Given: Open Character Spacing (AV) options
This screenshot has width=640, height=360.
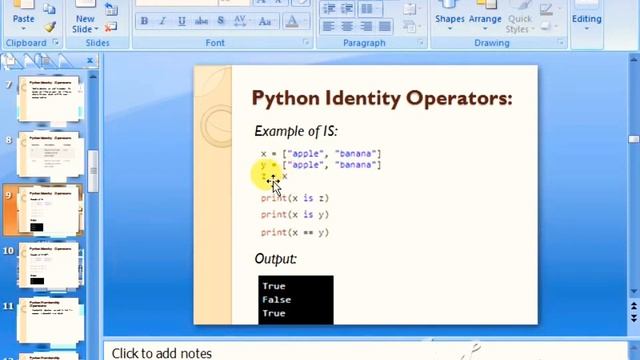Looking at the screenshot, I should 240,21.
